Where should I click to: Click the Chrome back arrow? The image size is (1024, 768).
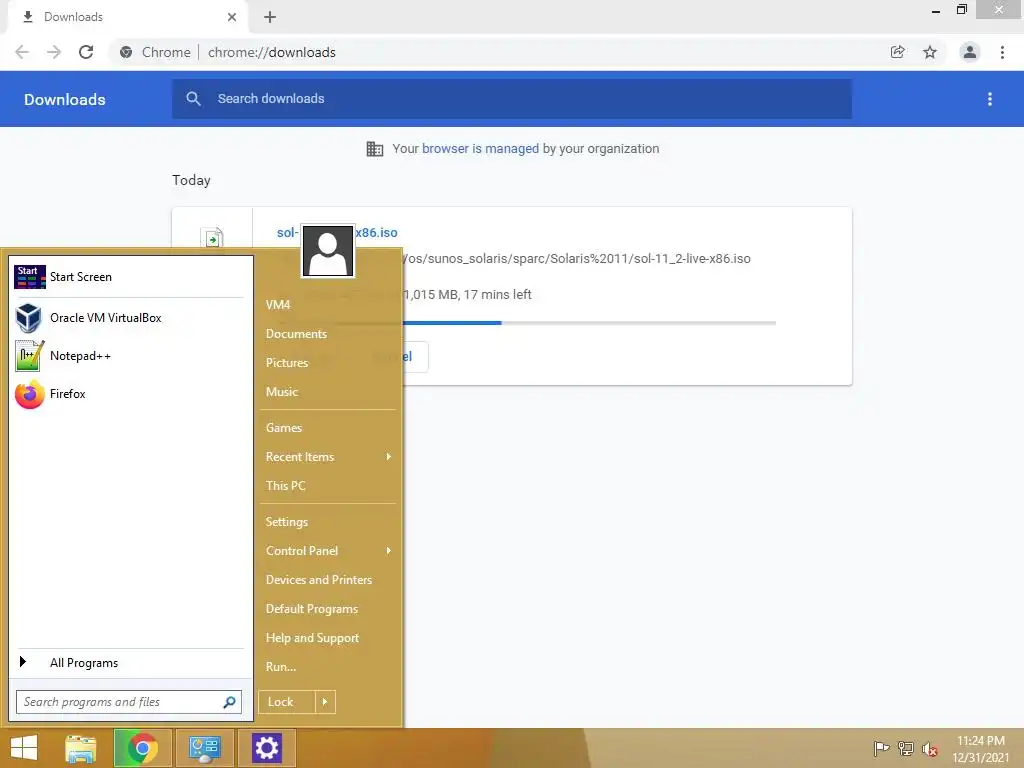22,52
